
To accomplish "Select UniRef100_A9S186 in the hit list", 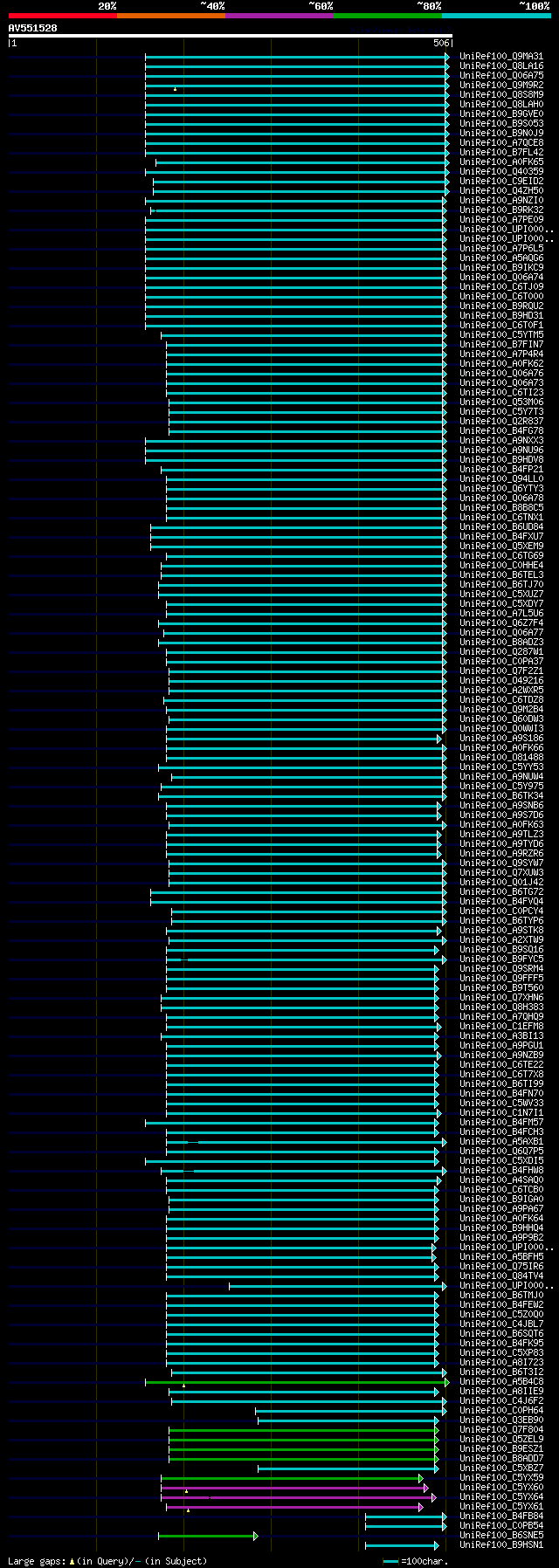I will (x=501, y=739).
